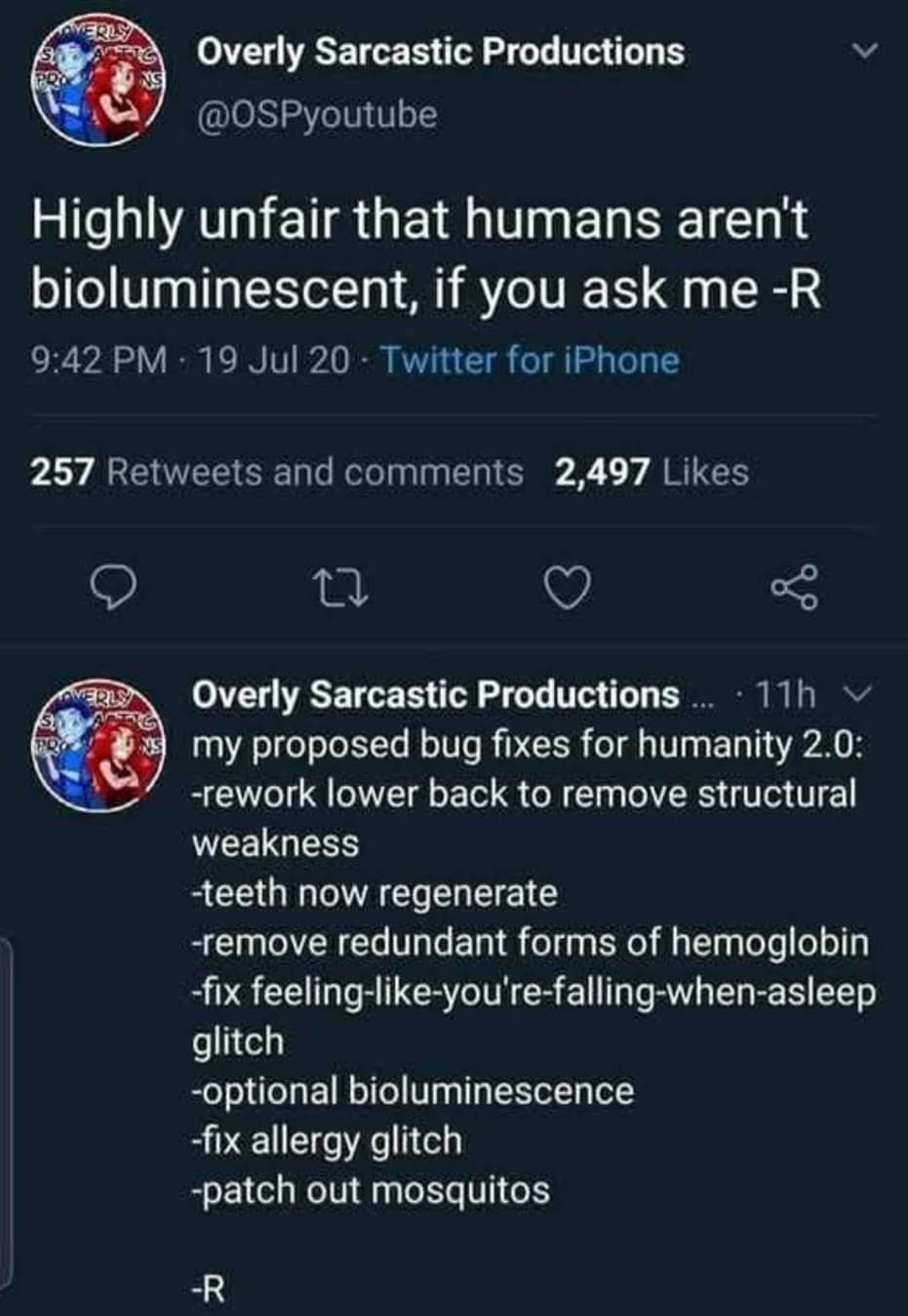Show the 2,497 Likes list
The height and width of the screenshot is (1316, 908).
click(651, 472)
